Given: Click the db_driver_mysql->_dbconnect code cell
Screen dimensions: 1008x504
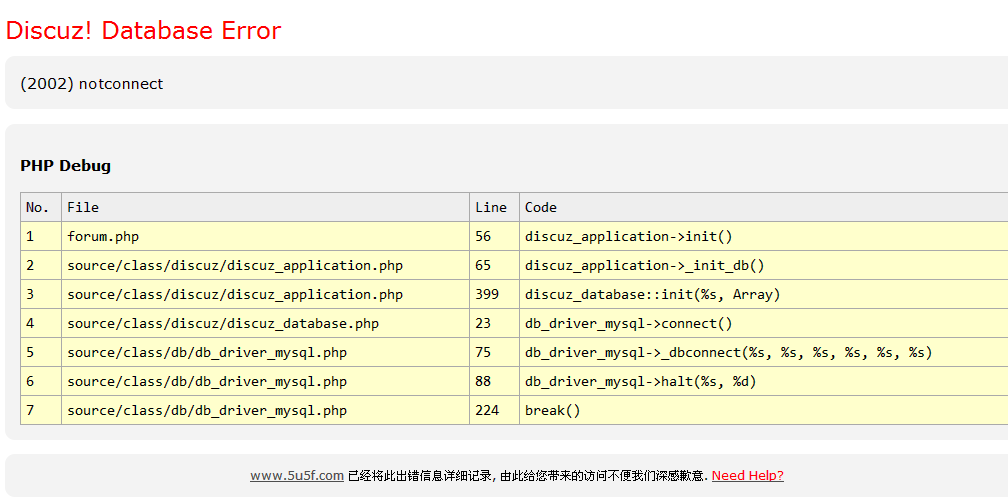Looking at the screenshot, I should (x=728, y=353).
